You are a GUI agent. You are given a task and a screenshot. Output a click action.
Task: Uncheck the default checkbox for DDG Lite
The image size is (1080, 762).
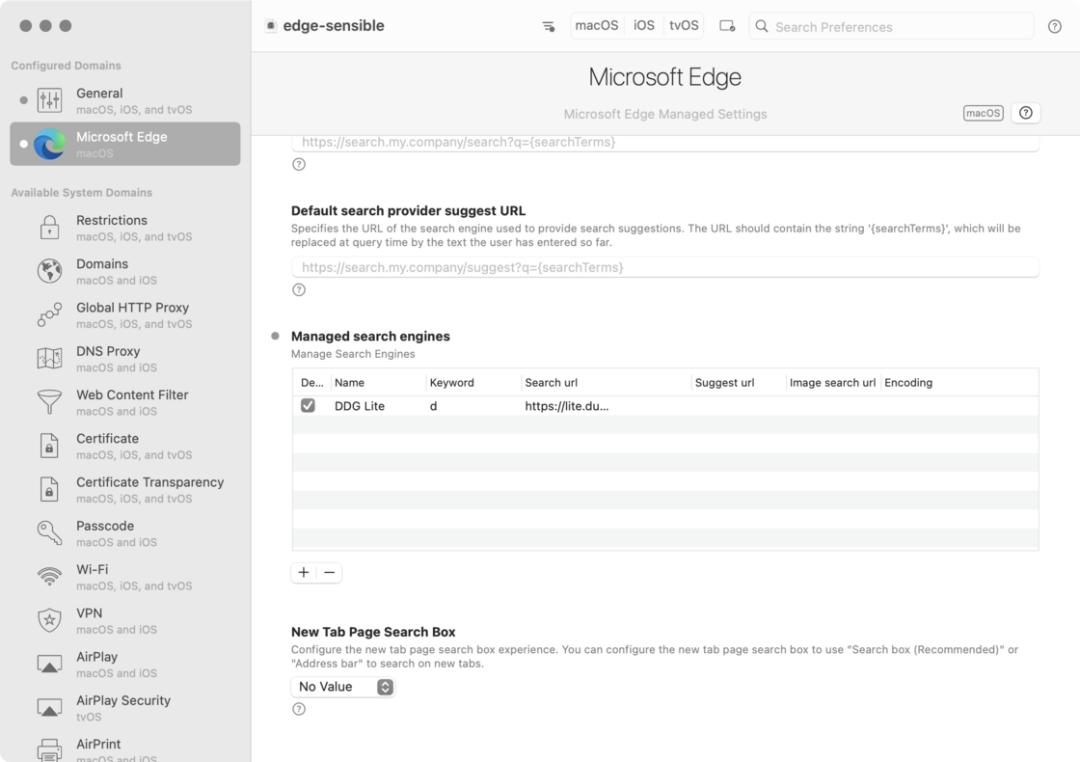click(x=308, y=406)
